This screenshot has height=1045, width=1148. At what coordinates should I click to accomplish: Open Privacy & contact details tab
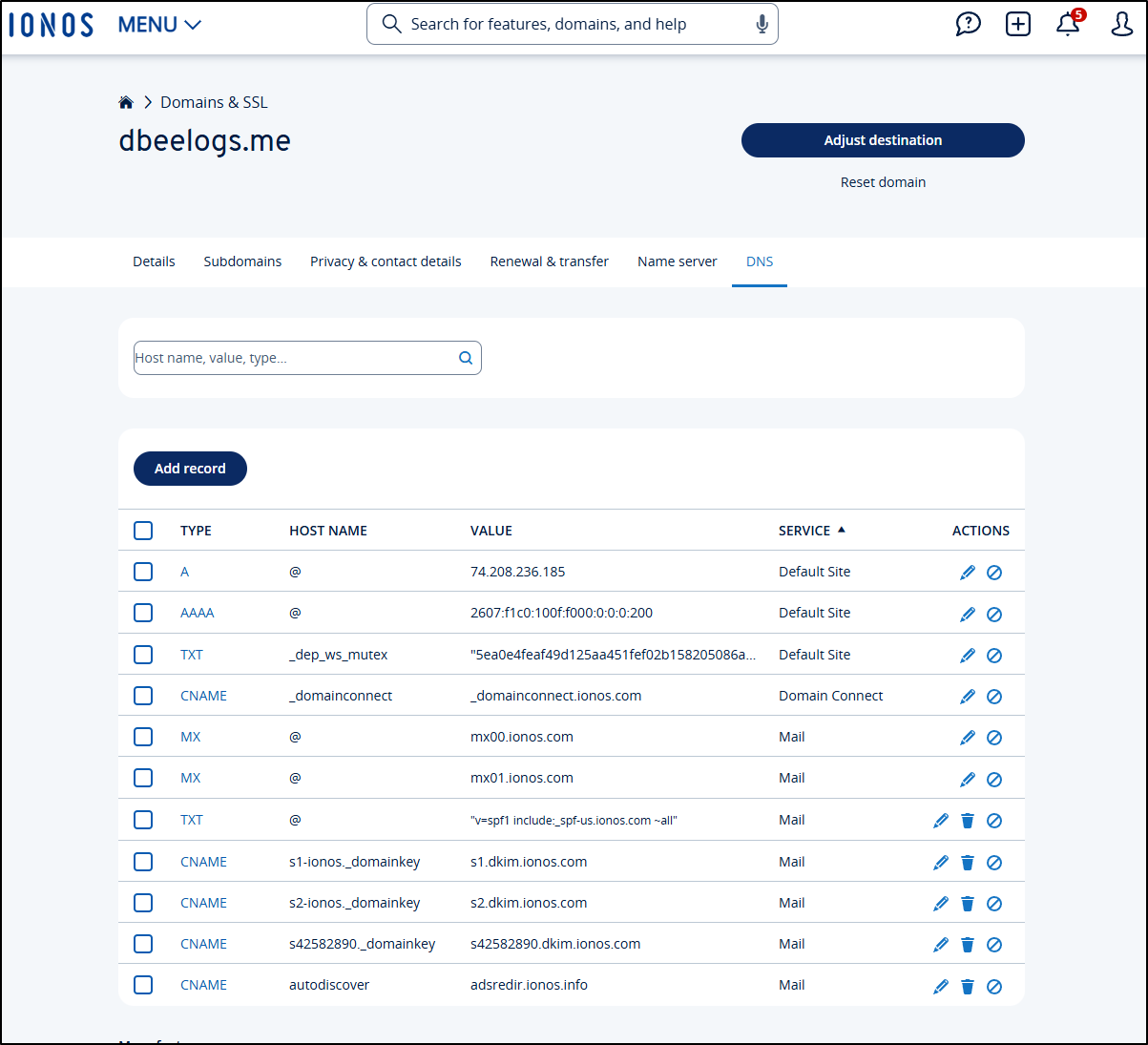coord(386,261)
